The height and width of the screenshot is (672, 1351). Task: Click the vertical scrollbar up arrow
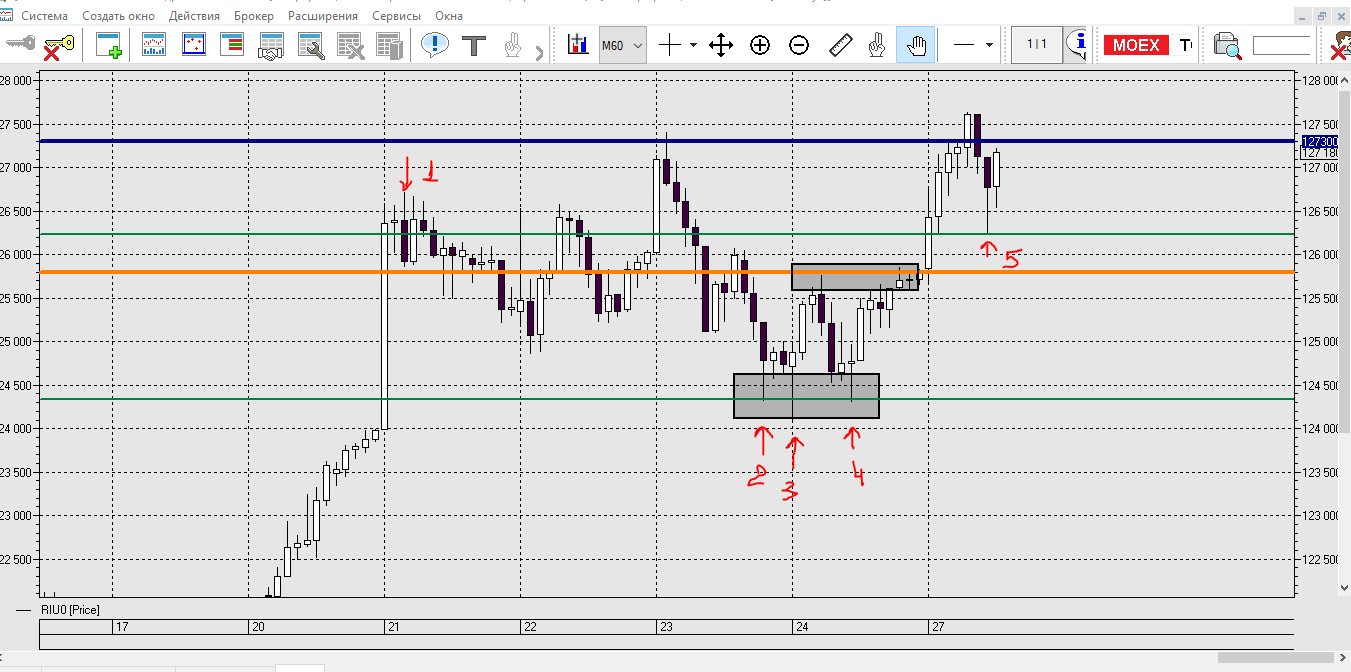(x=1344, y=78)
